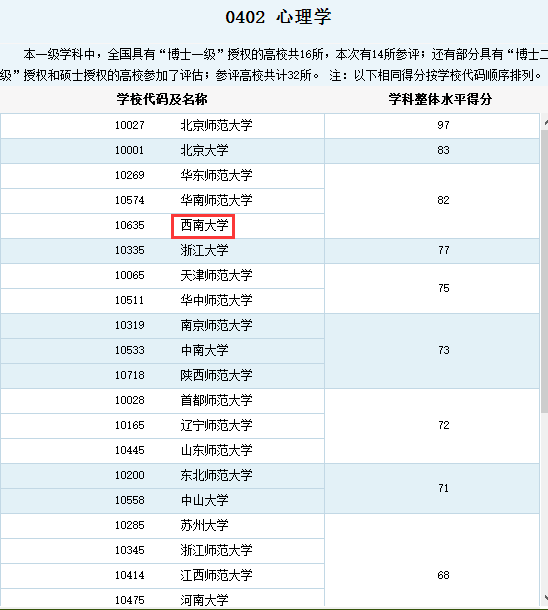
Task: Click the score 75 cell
Action: (x=432, y=288)
